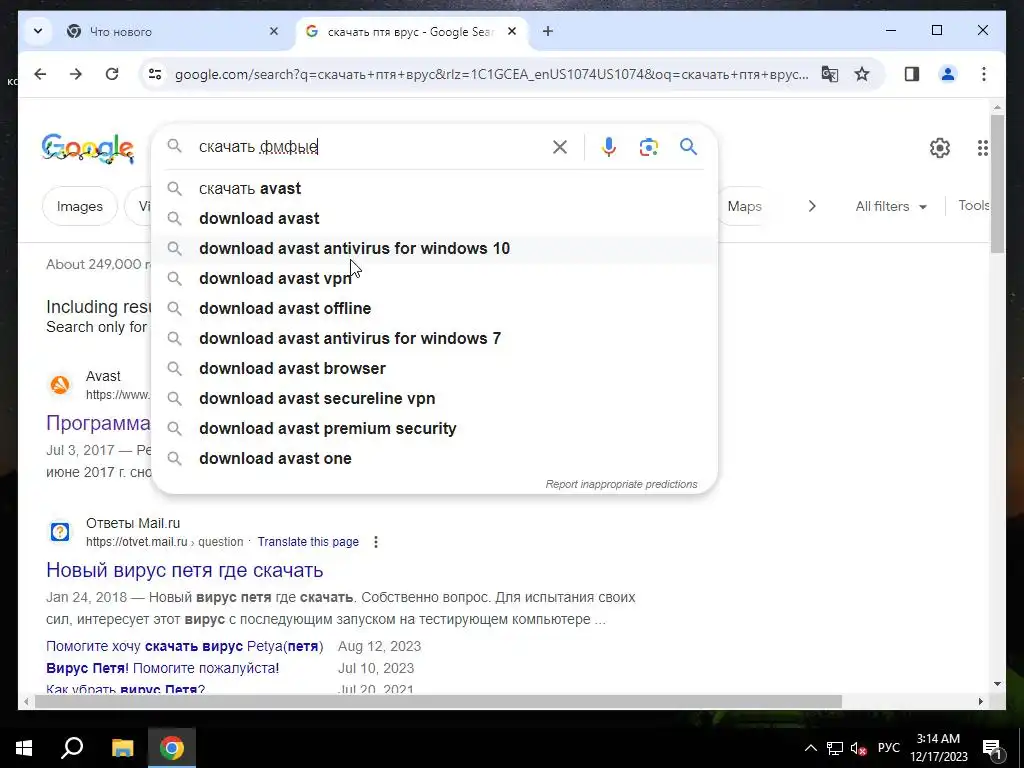
Task: Focus the browser address bar
Action: 491,74
